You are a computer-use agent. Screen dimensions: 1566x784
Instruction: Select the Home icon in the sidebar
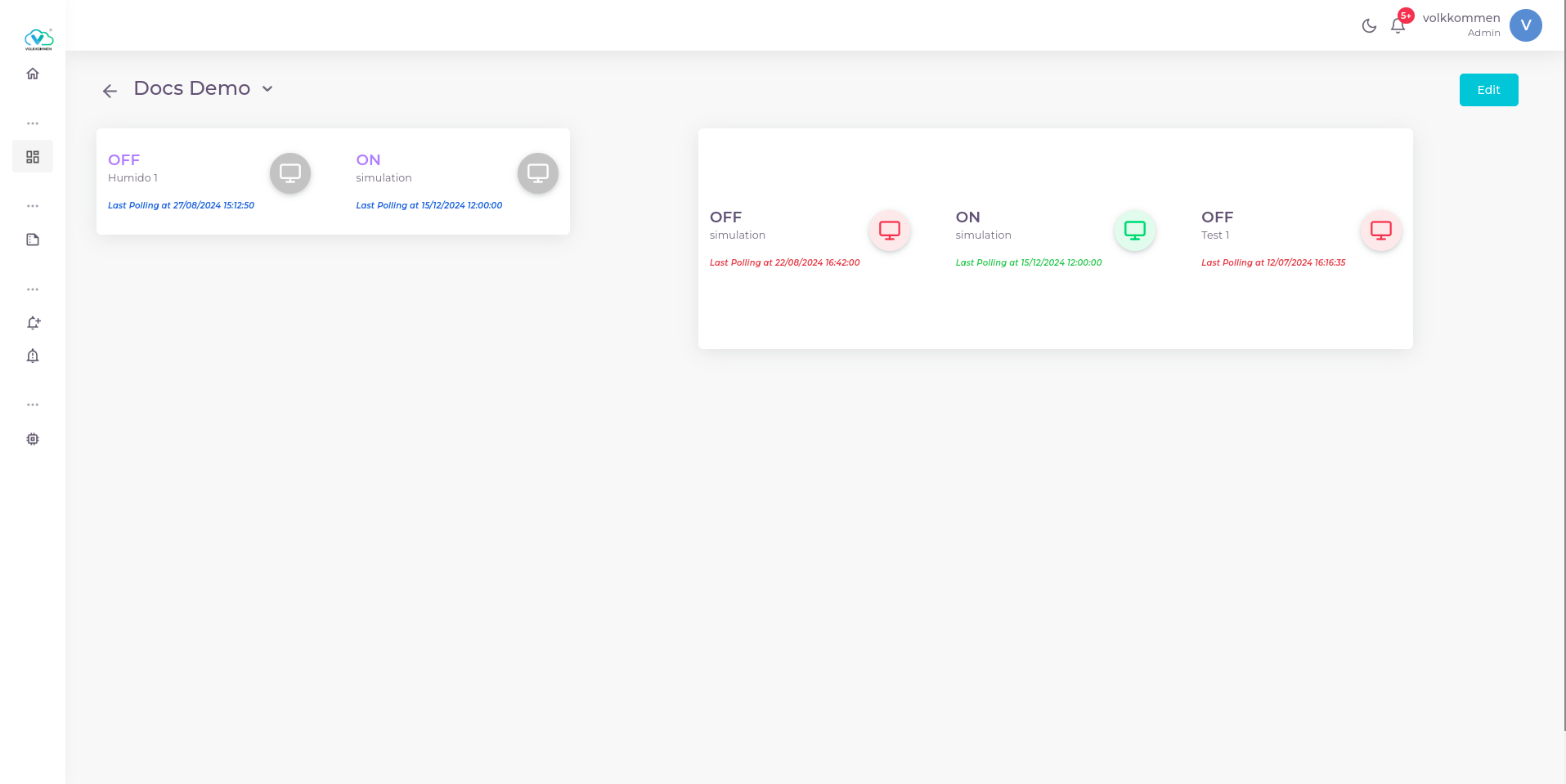pyautogui.click(x=33, y=74)
